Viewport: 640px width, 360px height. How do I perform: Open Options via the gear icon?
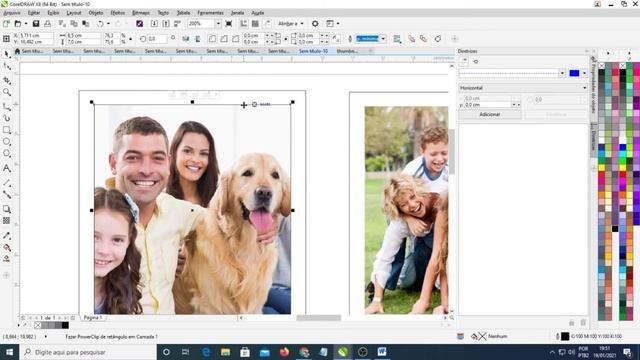tap(315, 24)
